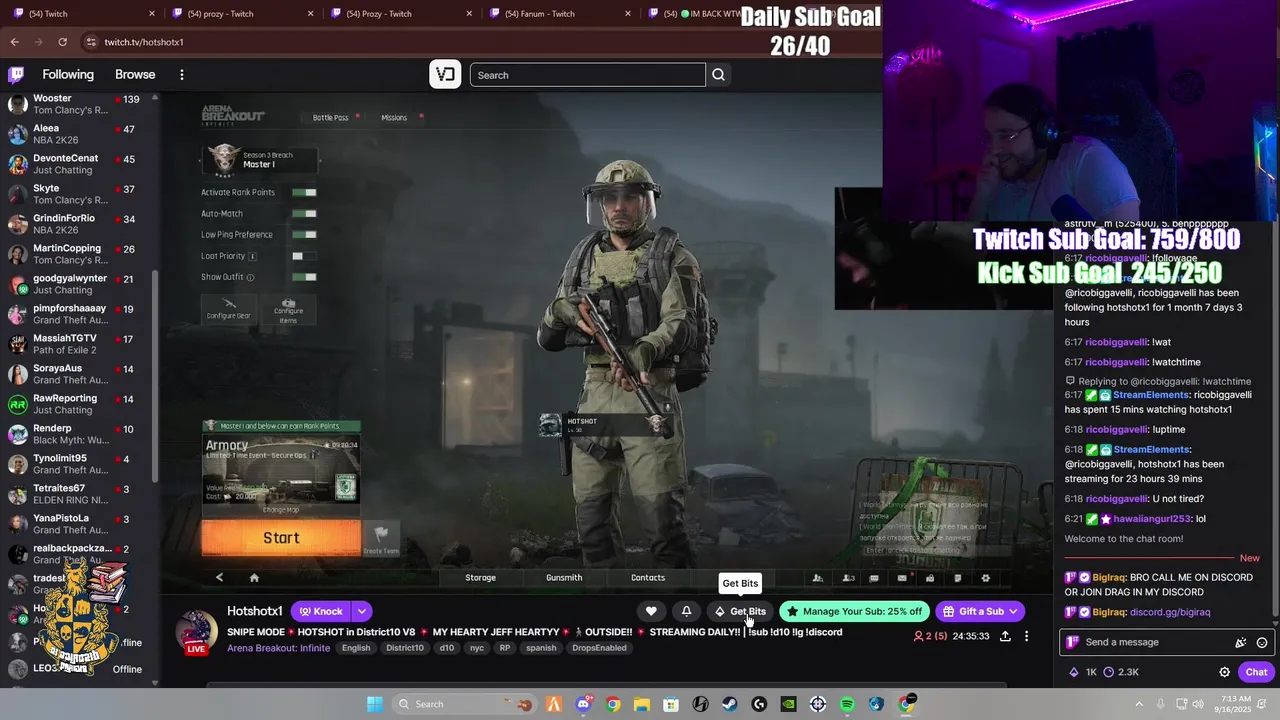Check the channel points balance 2.3K

tap(1121, 672)
